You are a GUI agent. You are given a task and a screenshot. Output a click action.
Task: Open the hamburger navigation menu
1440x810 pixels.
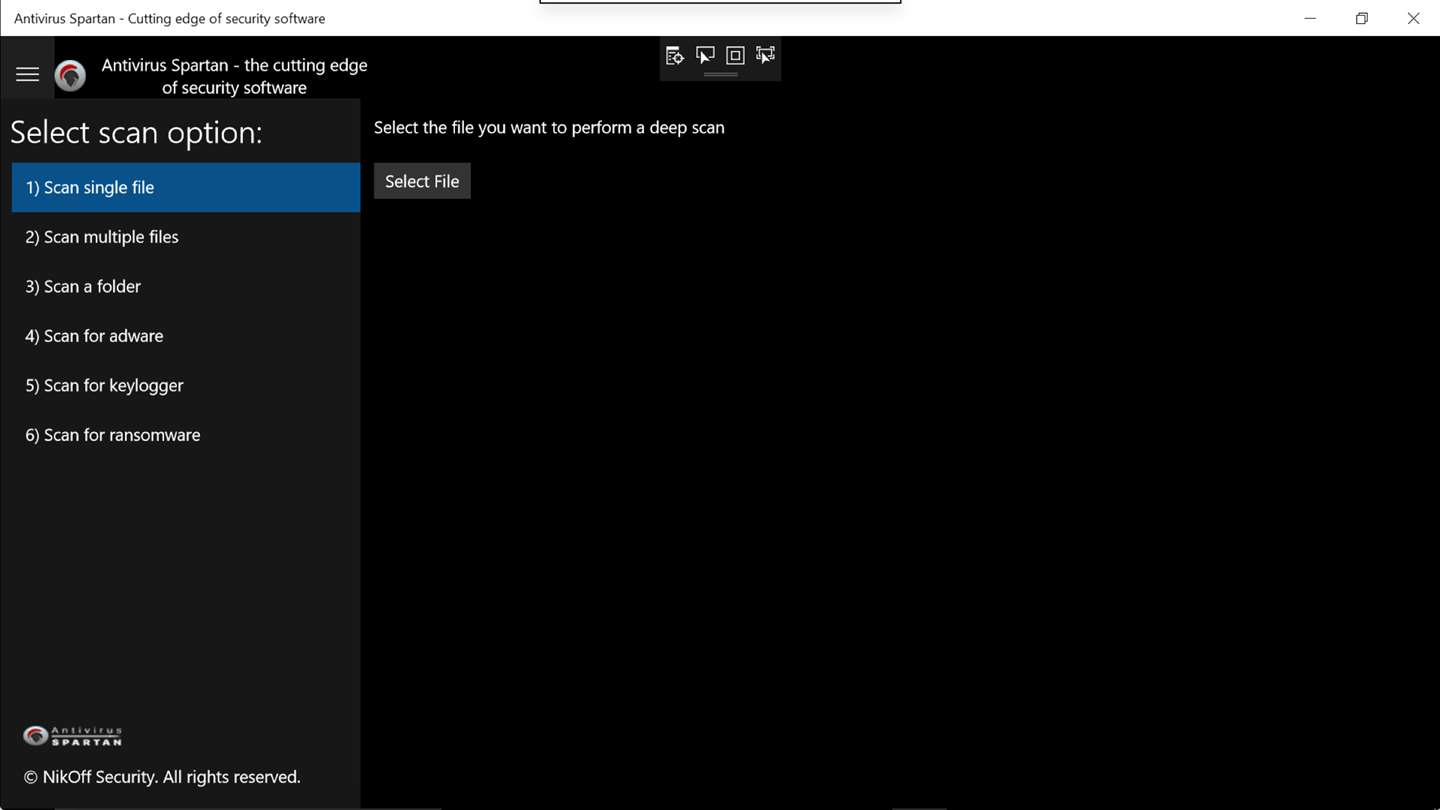27,75
